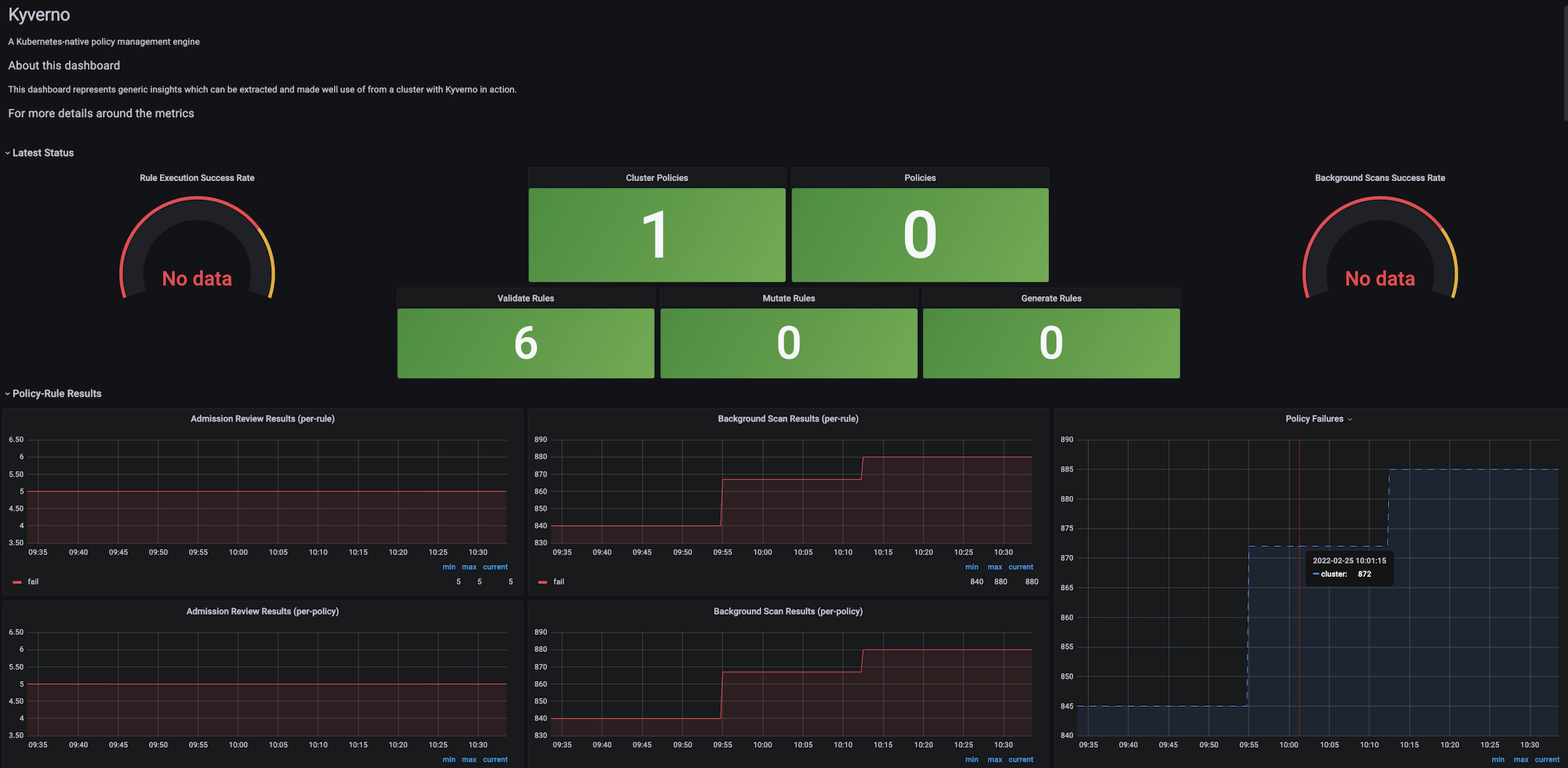Open the Background Scan Results (per-policy) title menu
The width and height of the screenshot is (1568, 768).
[788, 612]
